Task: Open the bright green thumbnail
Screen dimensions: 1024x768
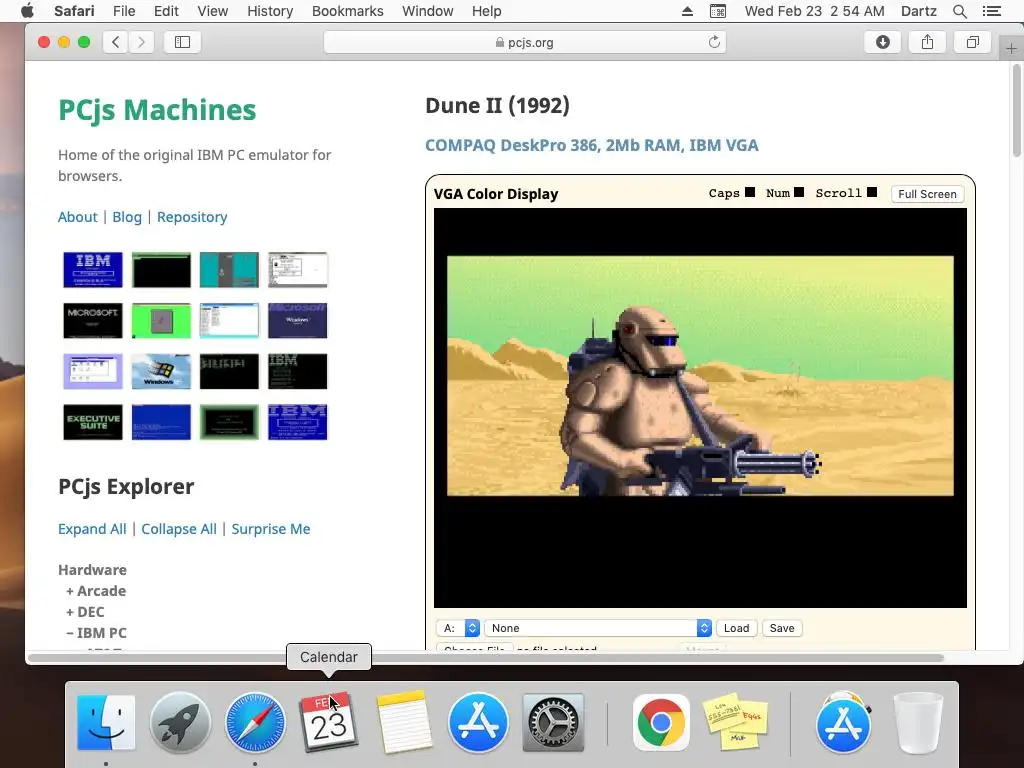Action: coord(161,320)
